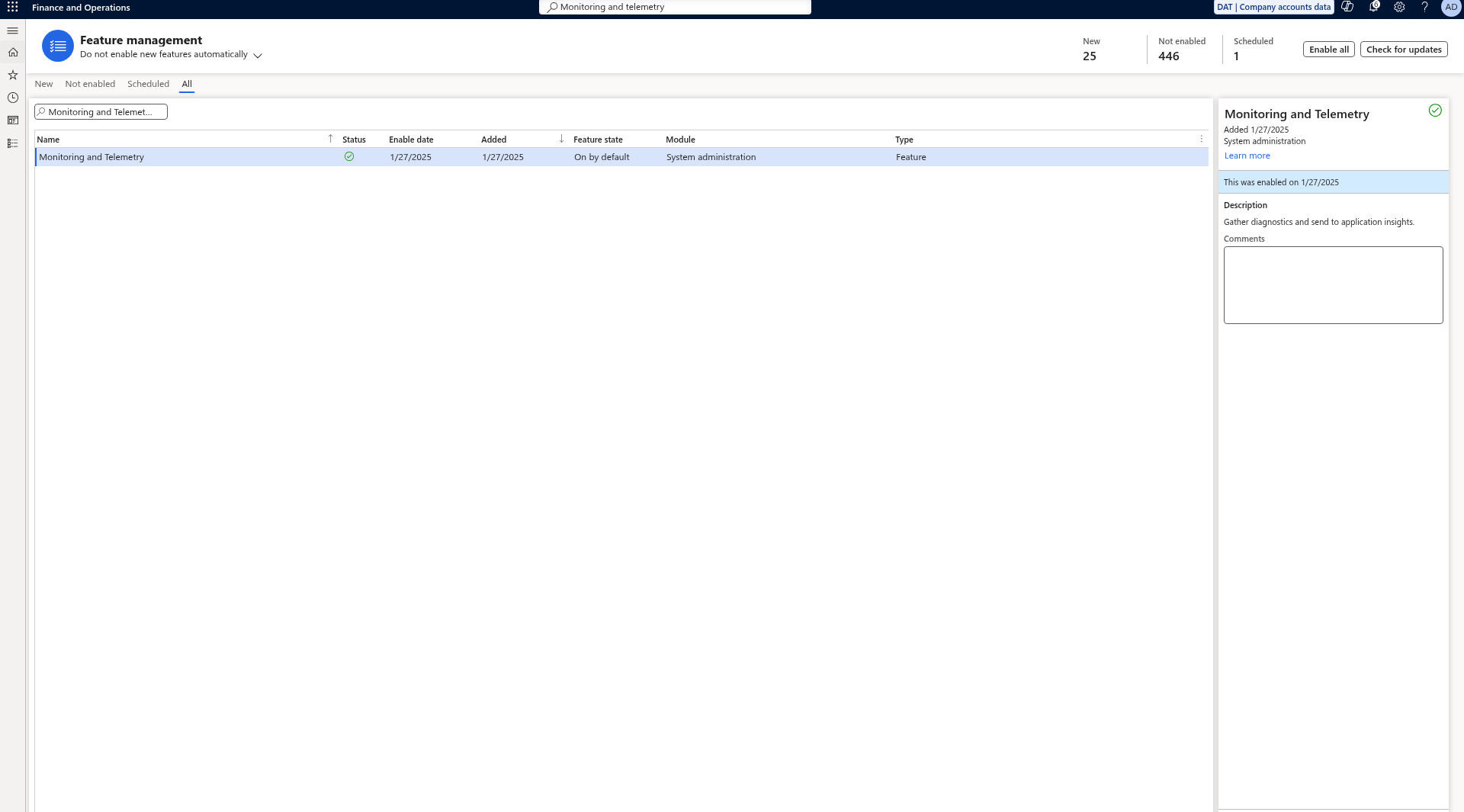Image resolution: width=1464 pixels, height=812 pixels.
Task: Switch to the Not enabled tab
Action: point(90,84)
